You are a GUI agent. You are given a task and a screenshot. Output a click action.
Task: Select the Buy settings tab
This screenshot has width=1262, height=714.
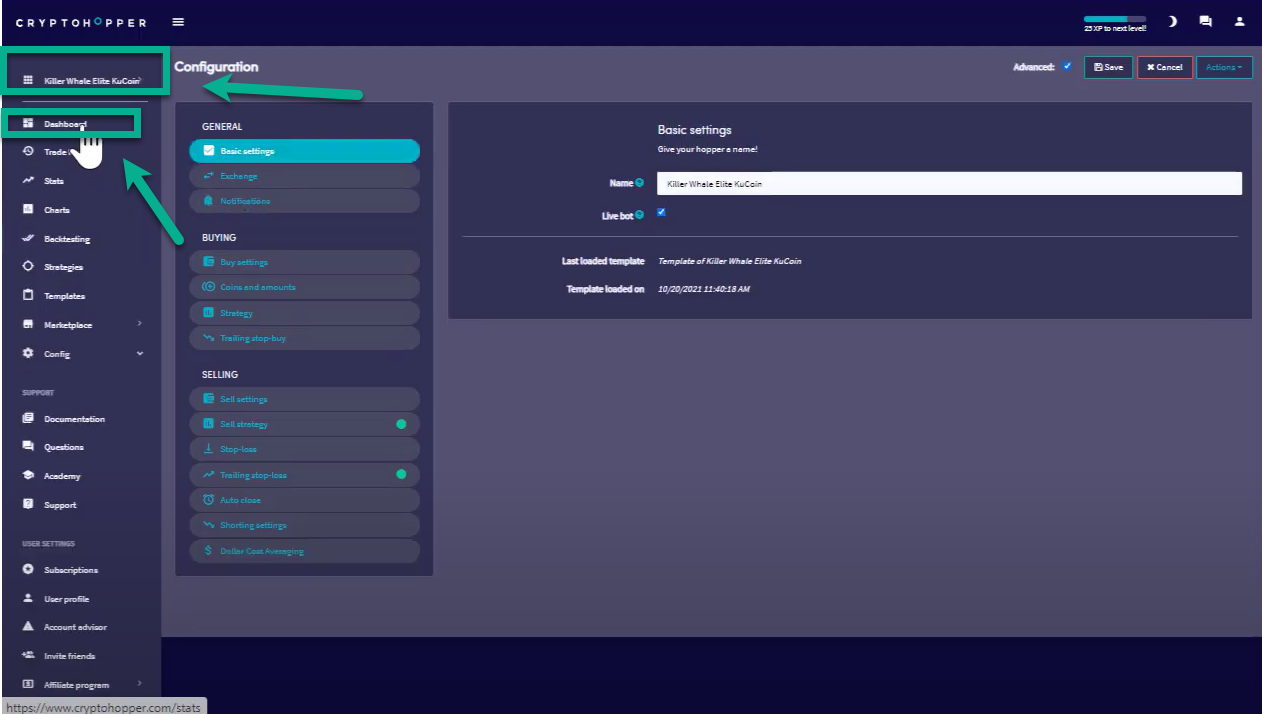[x=304, y=262]
